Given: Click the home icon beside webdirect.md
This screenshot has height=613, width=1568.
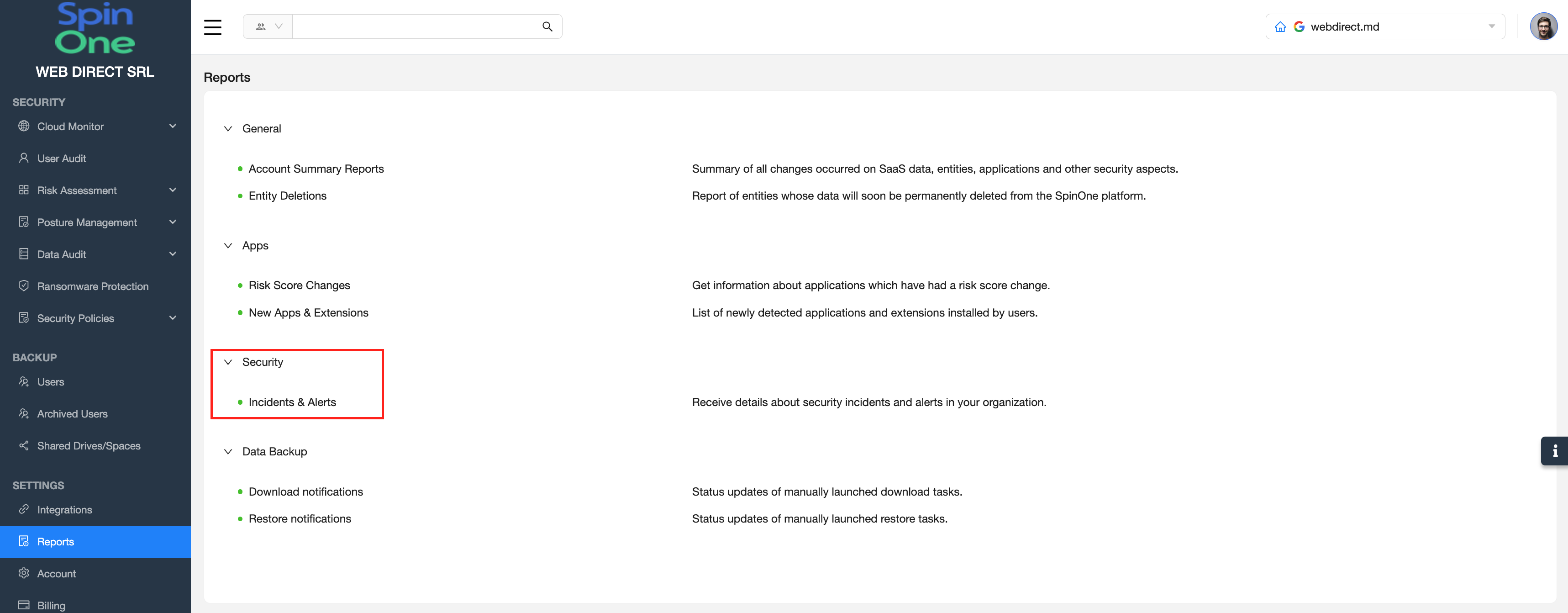Looking at the screenshot, I should [1280, 27].
